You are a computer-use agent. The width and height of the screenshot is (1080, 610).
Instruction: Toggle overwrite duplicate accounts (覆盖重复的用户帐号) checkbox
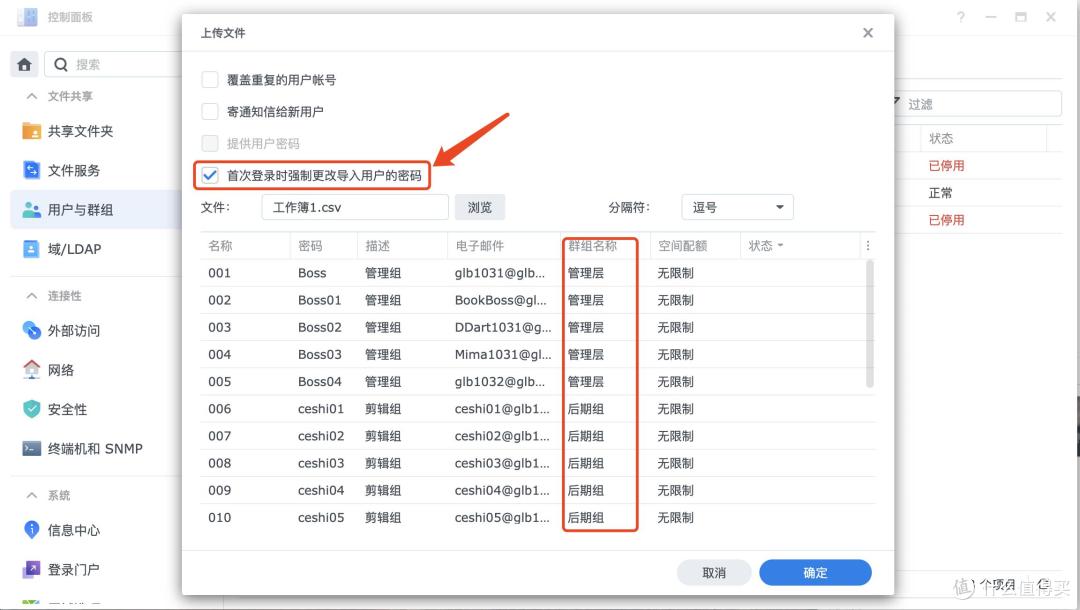point(210,79)
